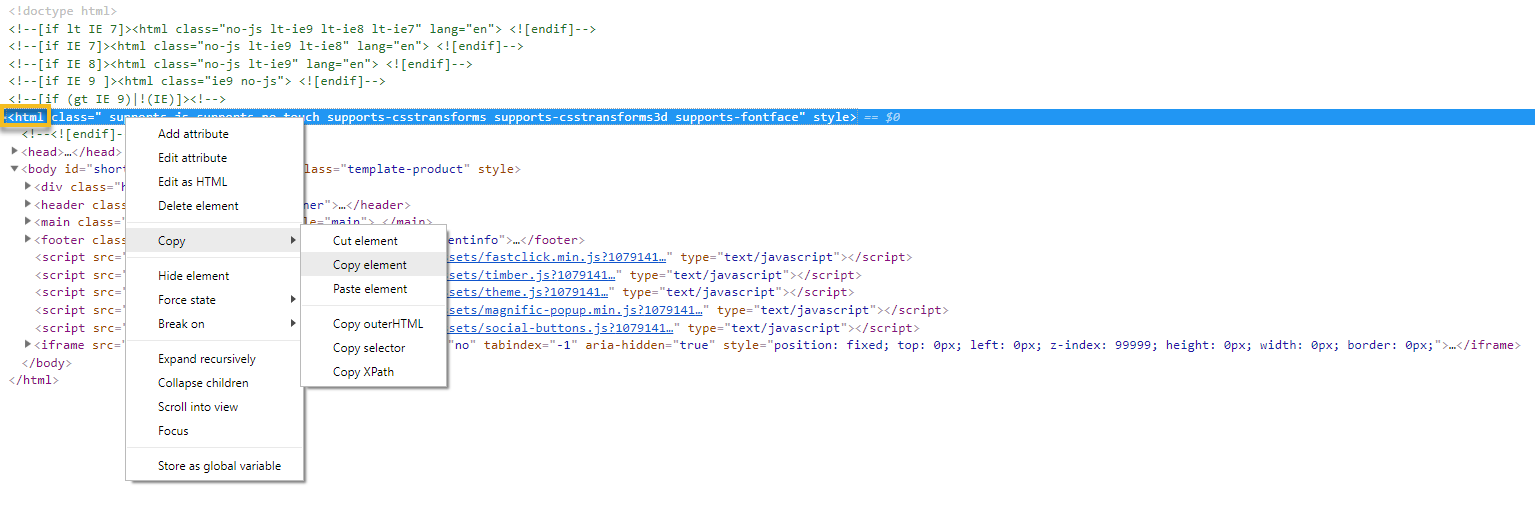The image size is (1535, 527).
Task: Choose Copy element in submenu
Action: pos(374,265)
